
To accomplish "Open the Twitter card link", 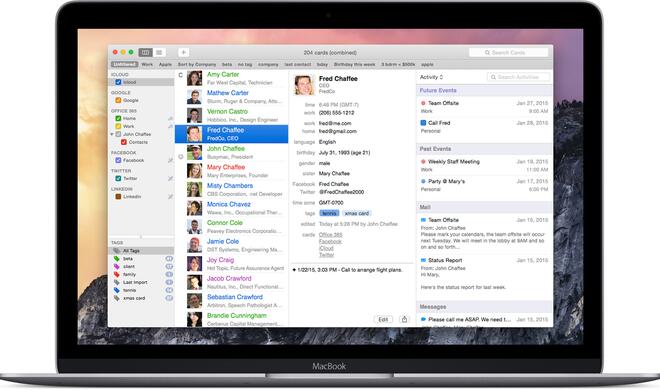I will click(x=326, y=255).
